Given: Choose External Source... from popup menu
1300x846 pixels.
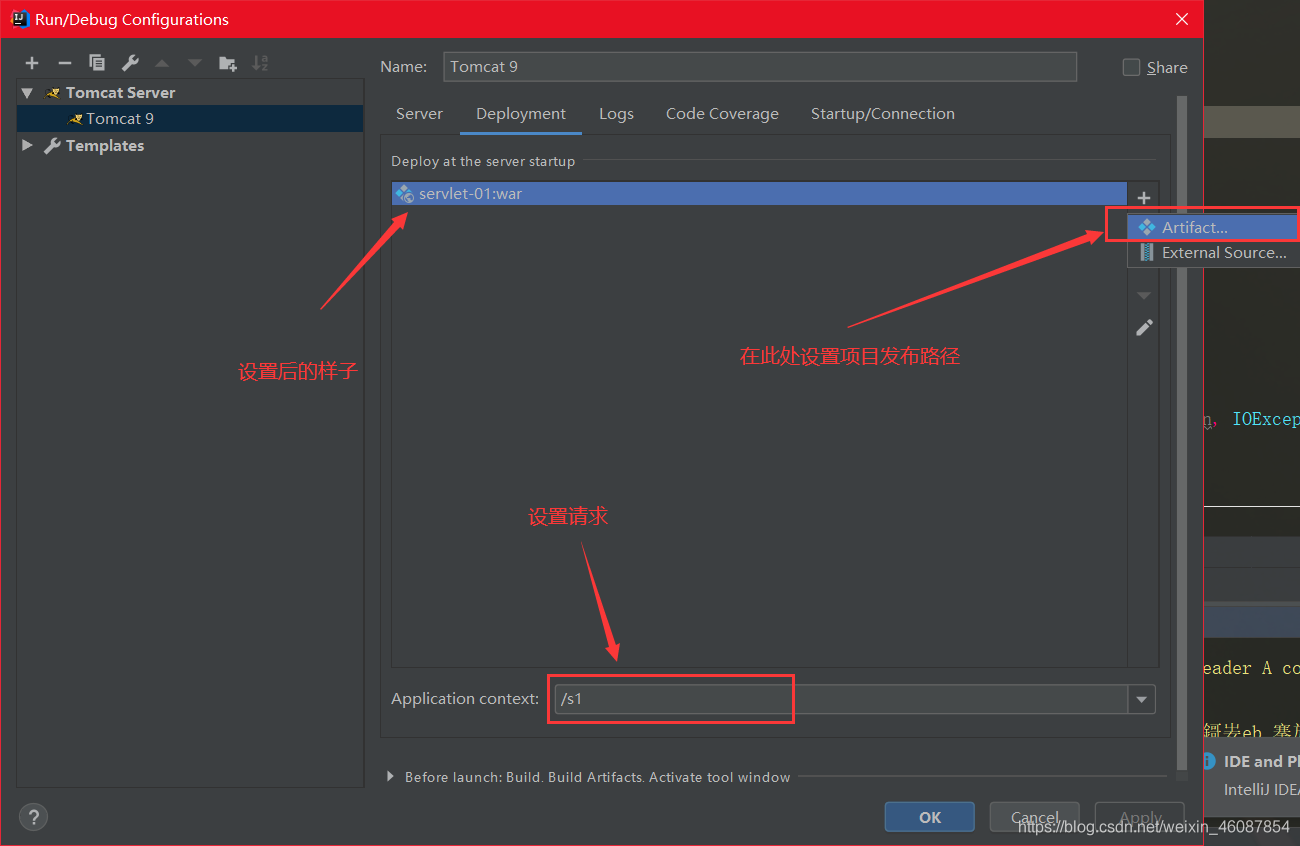Looking at the screenshot, I should tap(1213, 253).
